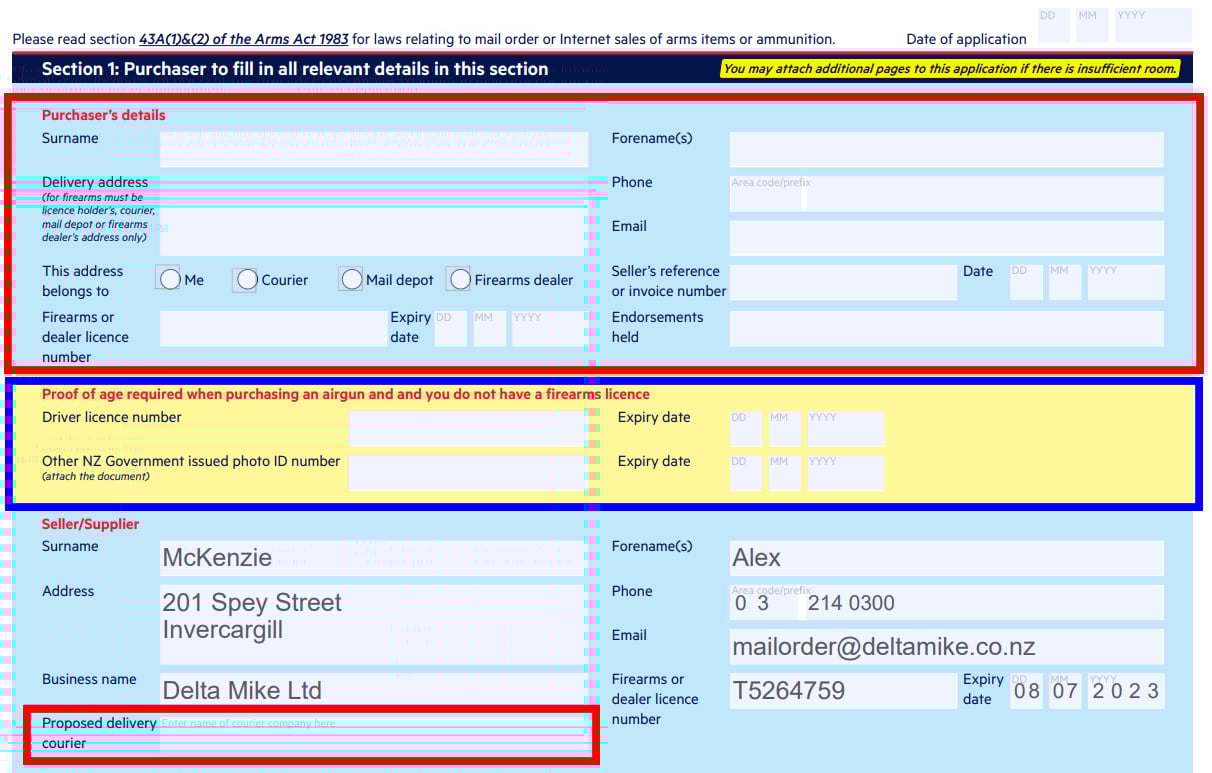This screenshot has width=1212, height=773.
Task: Click the Seller's reference or invoice number field
Action: pyautogui.click(x=843, y=281)
